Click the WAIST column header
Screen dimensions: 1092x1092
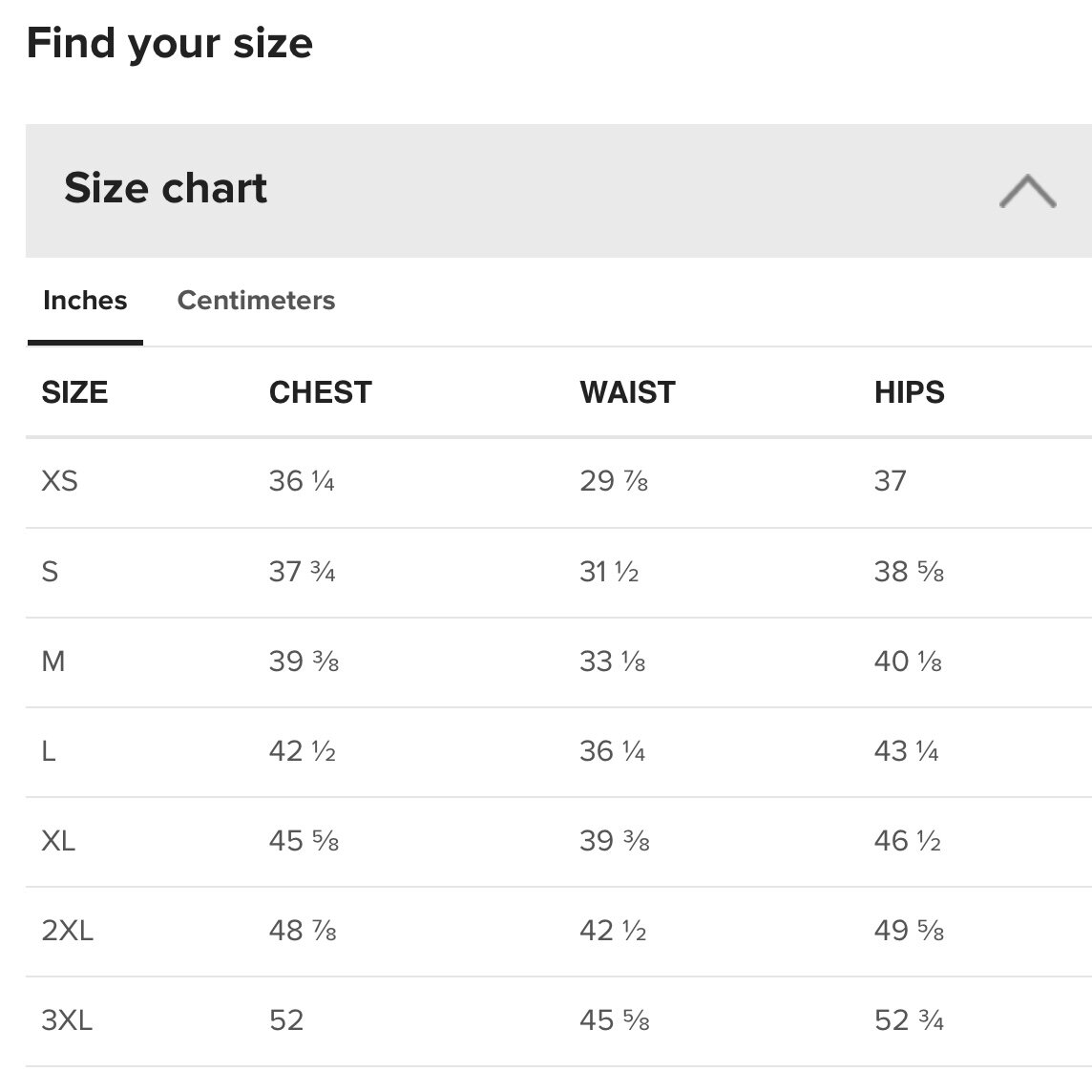click(627, 392)
